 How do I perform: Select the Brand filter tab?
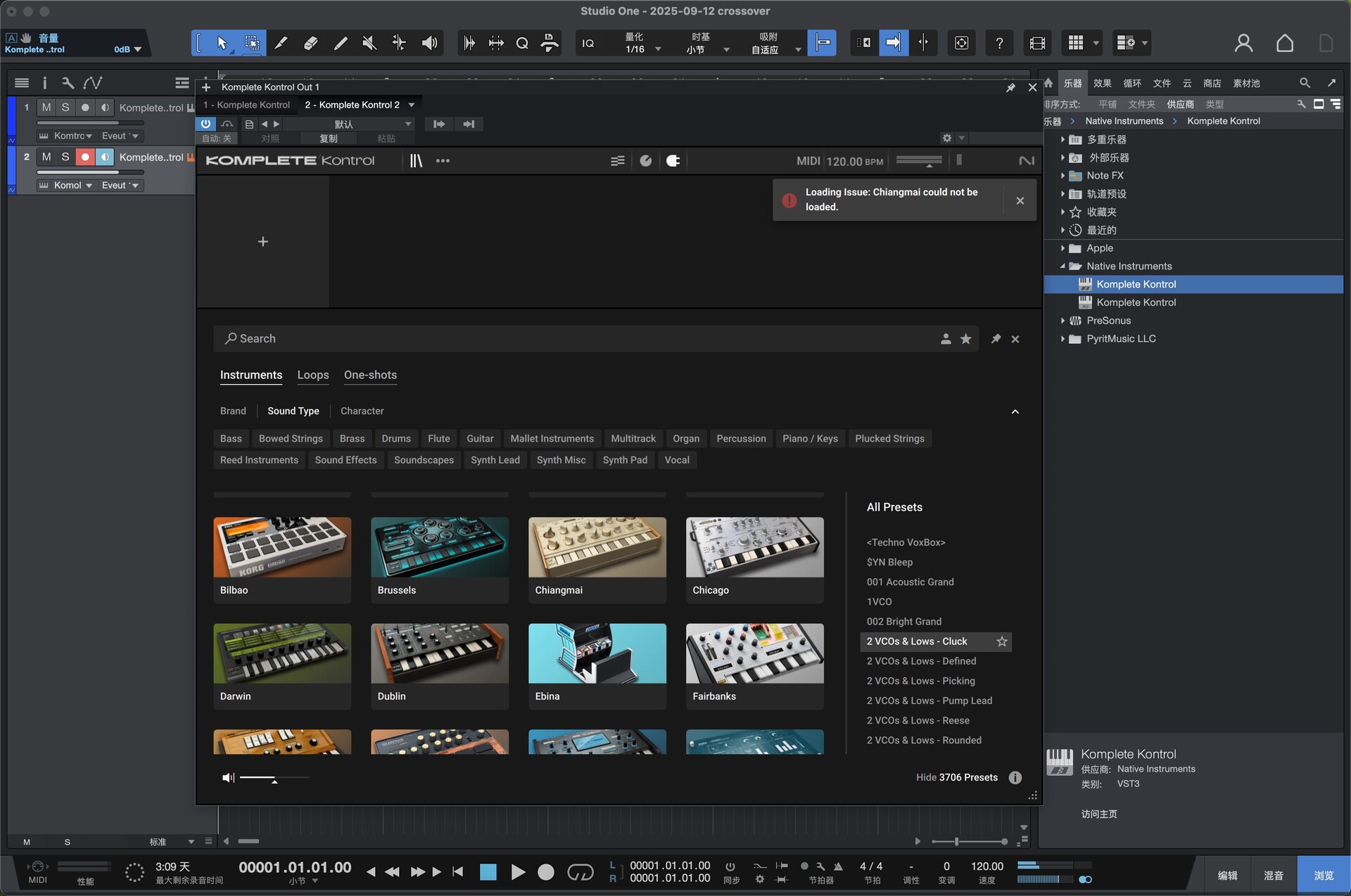pyautogui.click(x=233, y=411)
